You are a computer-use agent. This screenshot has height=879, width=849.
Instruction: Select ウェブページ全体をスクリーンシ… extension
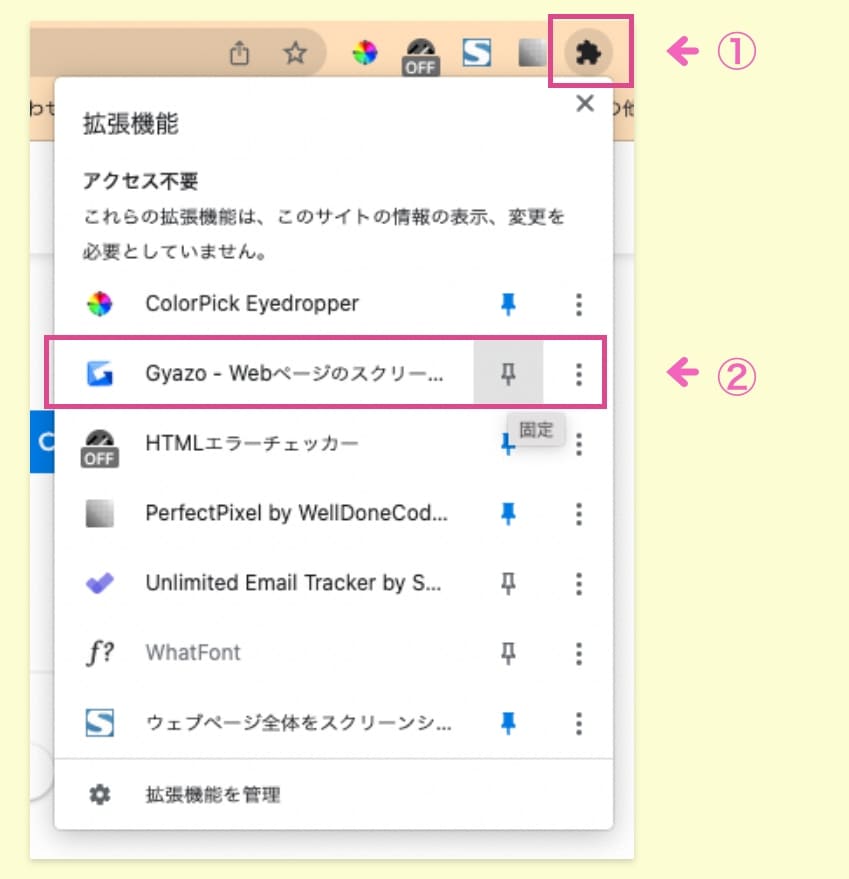298,723
